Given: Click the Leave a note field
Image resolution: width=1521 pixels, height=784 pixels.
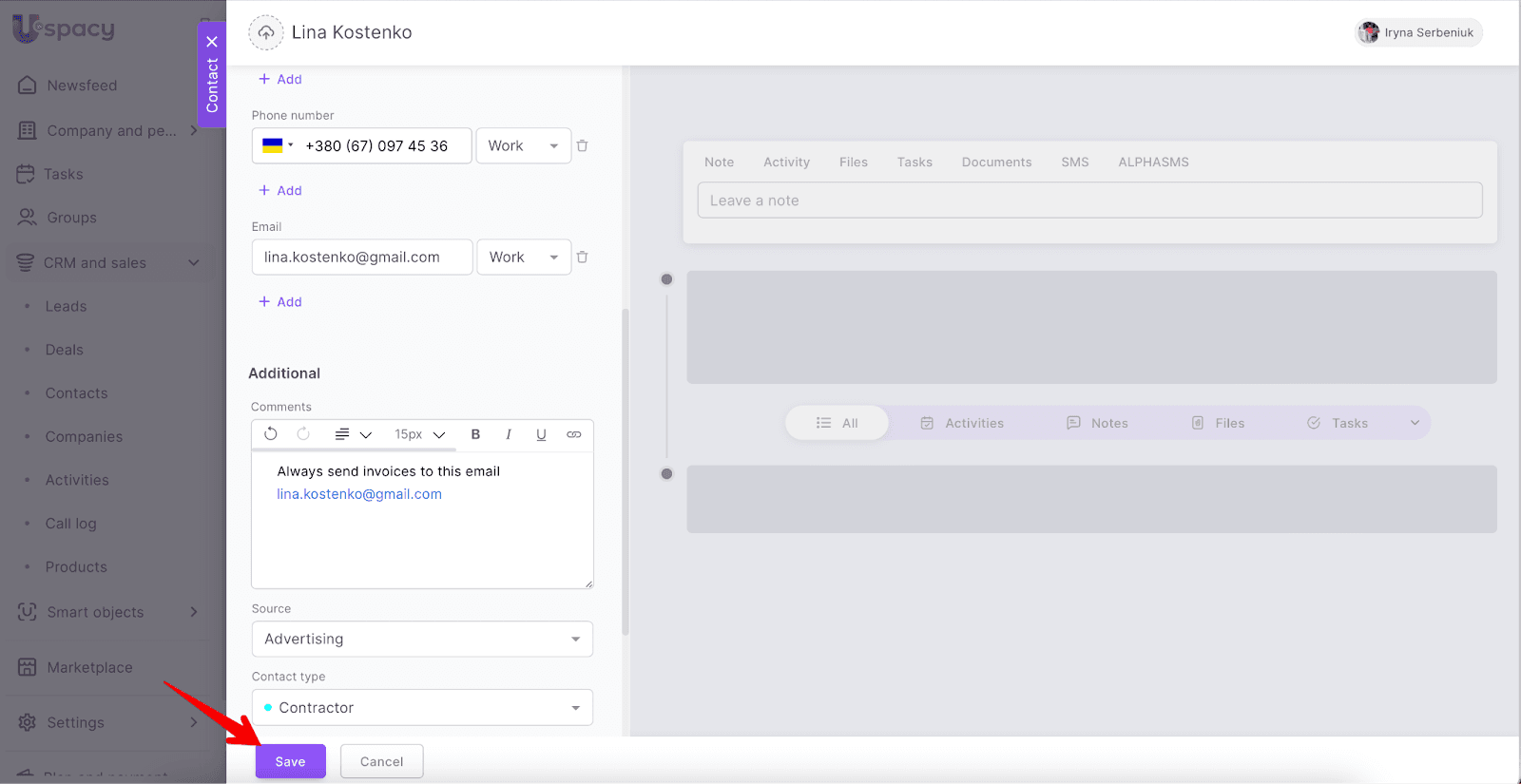Looking at the screenshot, I should point(1089,201).
